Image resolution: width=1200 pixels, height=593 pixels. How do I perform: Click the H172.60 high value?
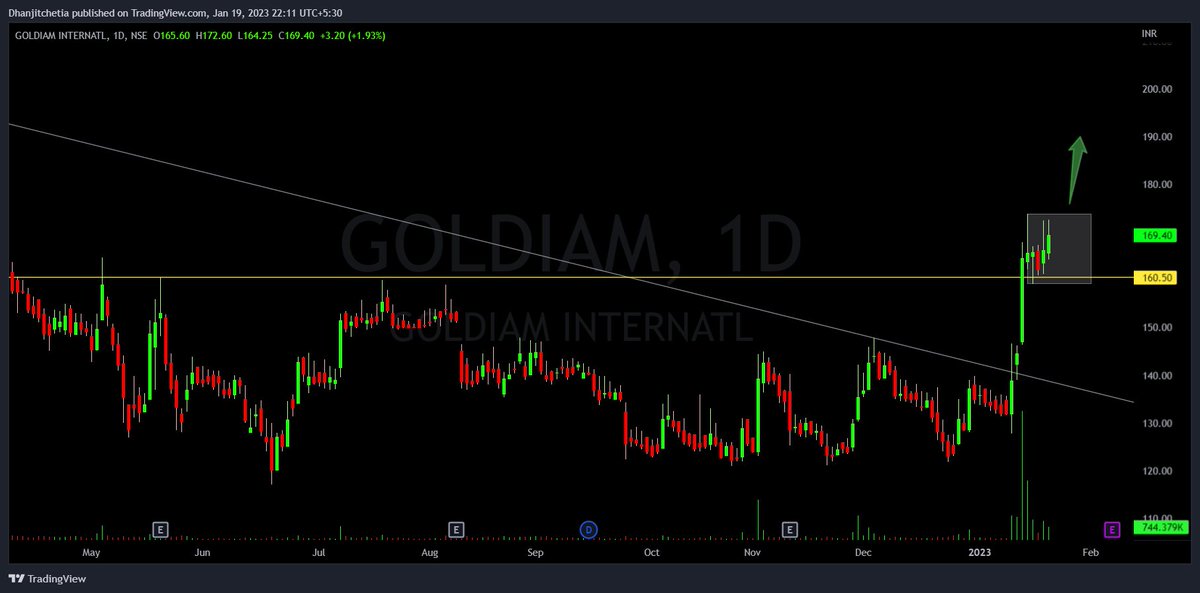[212, 35]
